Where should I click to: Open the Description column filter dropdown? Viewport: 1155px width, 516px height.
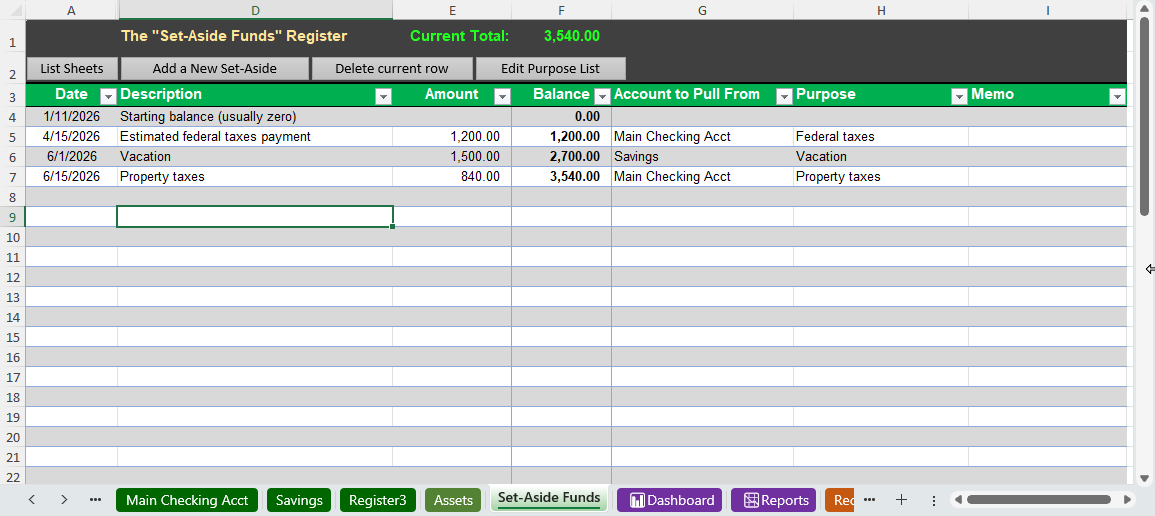tap(382, 96)
